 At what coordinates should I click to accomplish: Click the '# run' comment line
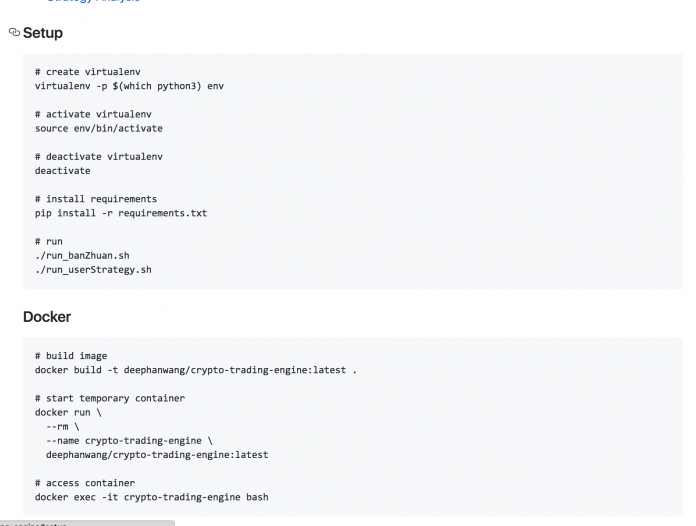point(49,241)
